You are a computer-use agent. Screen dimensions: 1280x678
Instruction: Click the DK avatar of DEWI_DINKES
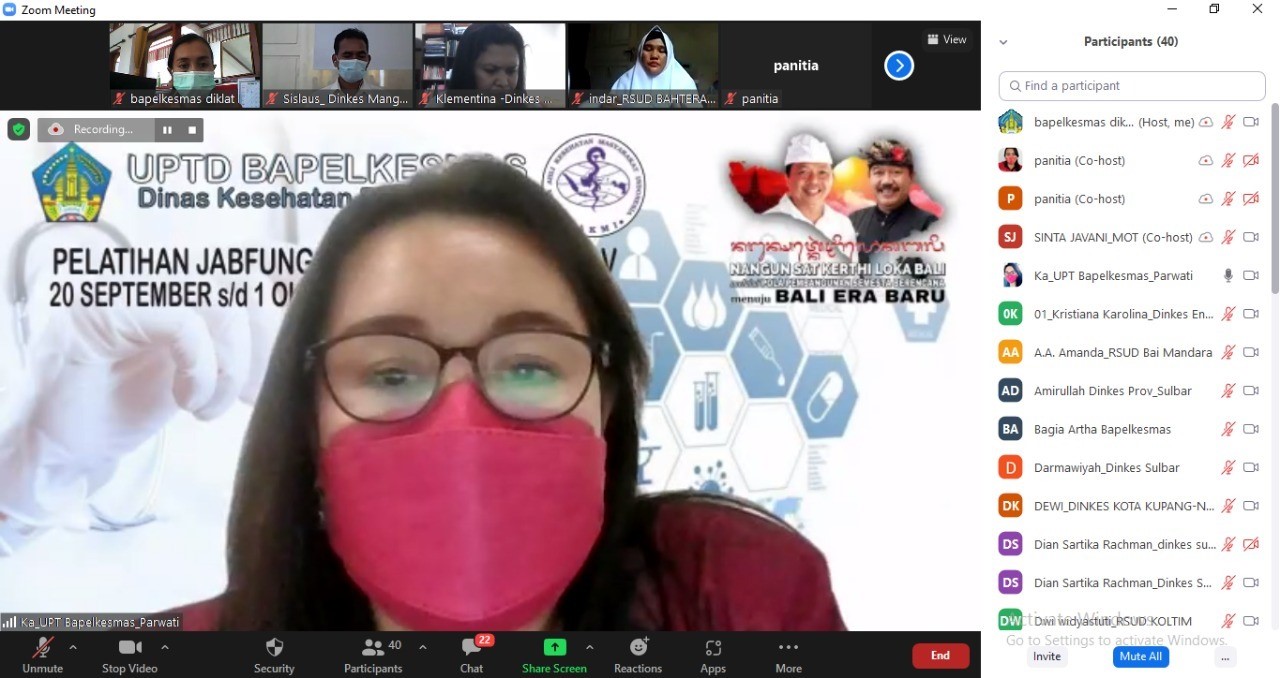tap(1011, 506)
